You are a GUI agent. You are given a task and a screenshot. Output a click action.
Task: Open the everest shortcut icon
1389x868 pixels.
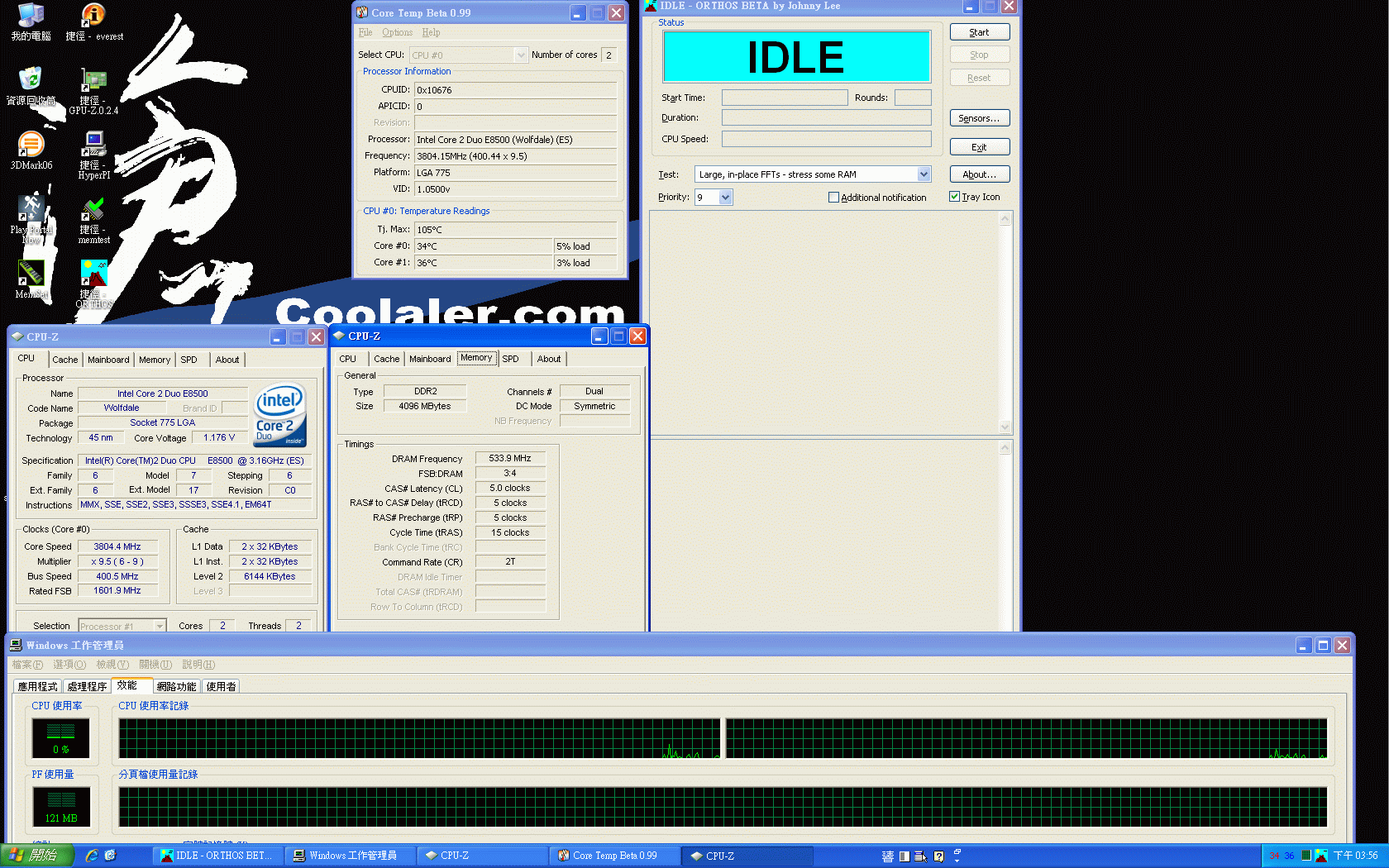[x=93, y=15]
